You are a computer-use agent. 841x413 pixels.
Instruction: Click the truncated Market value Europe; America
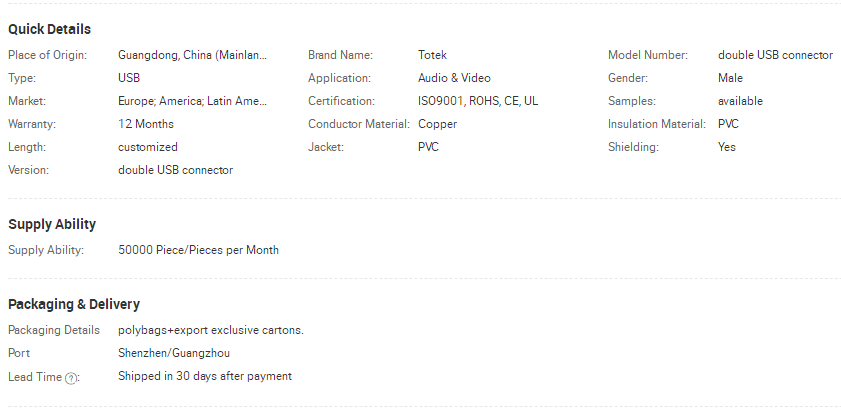tap(193, 101)
